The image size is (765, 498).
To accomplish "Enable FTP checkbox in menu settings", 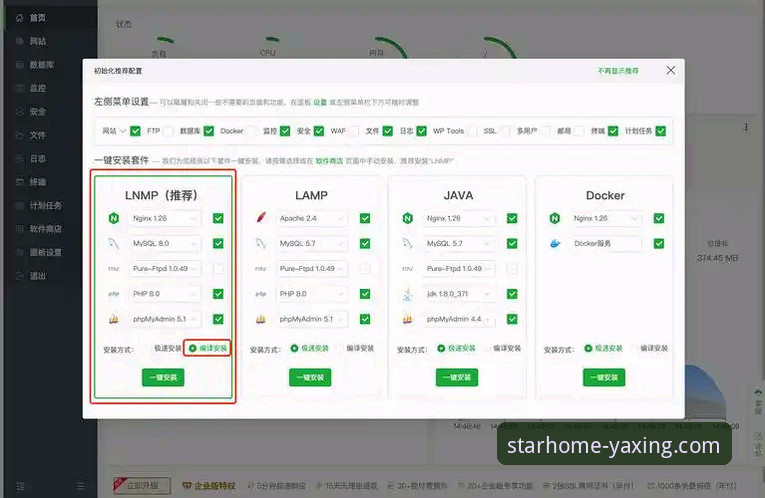I will click(x=168, y=131).
